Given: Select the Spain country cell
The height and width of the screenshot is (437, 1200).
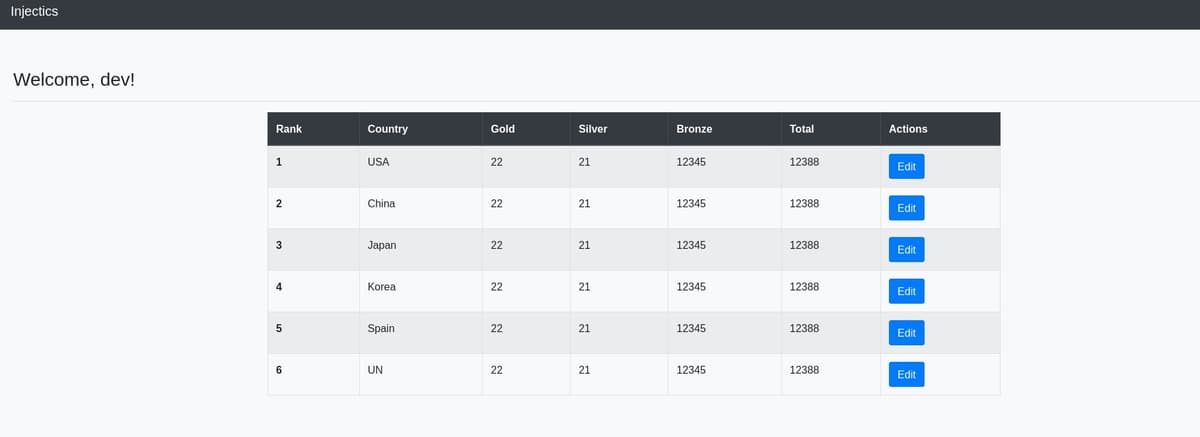Looking at the screenshot, I should click(381, 328).
